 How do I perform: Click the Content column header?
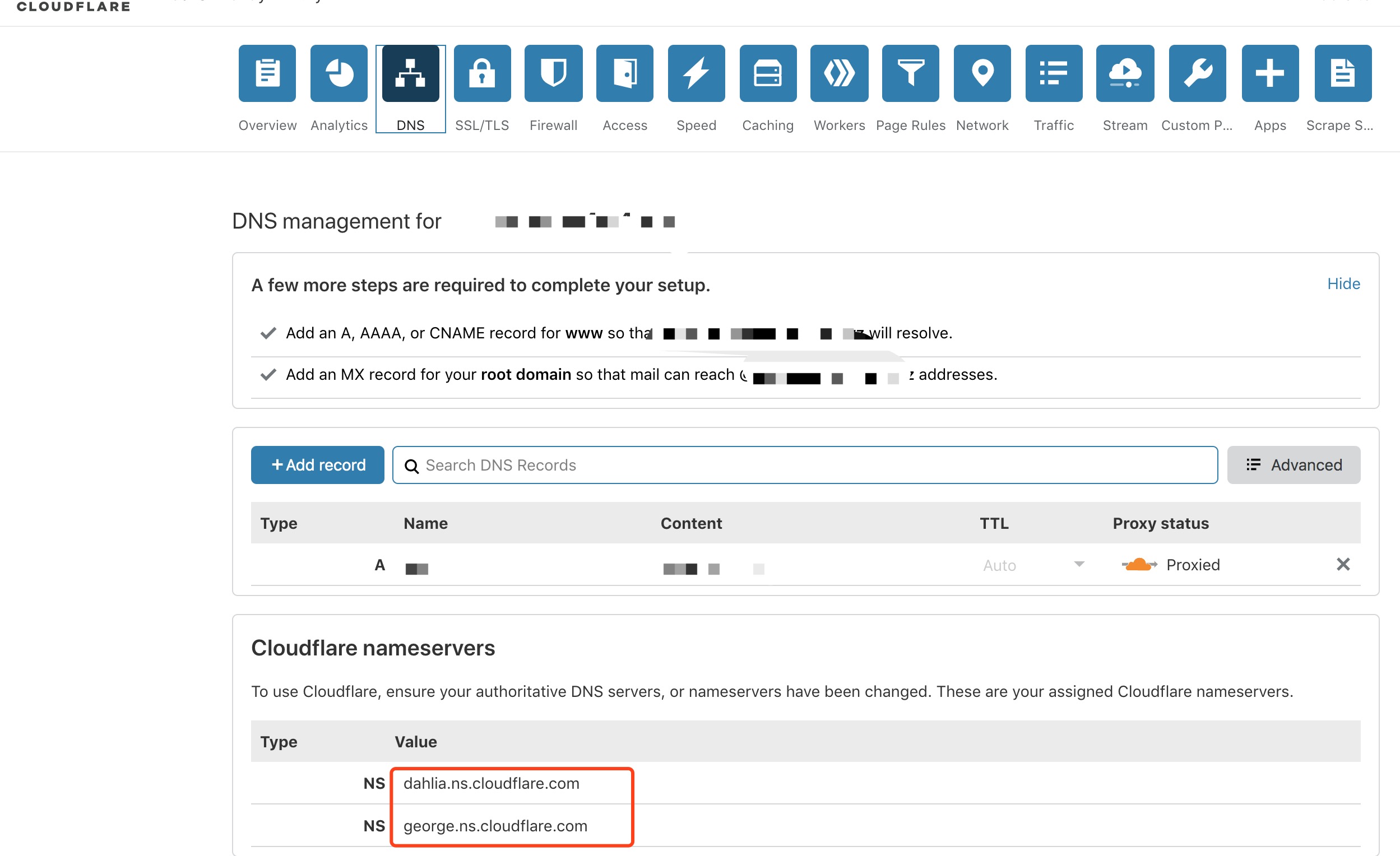point(691,523)
